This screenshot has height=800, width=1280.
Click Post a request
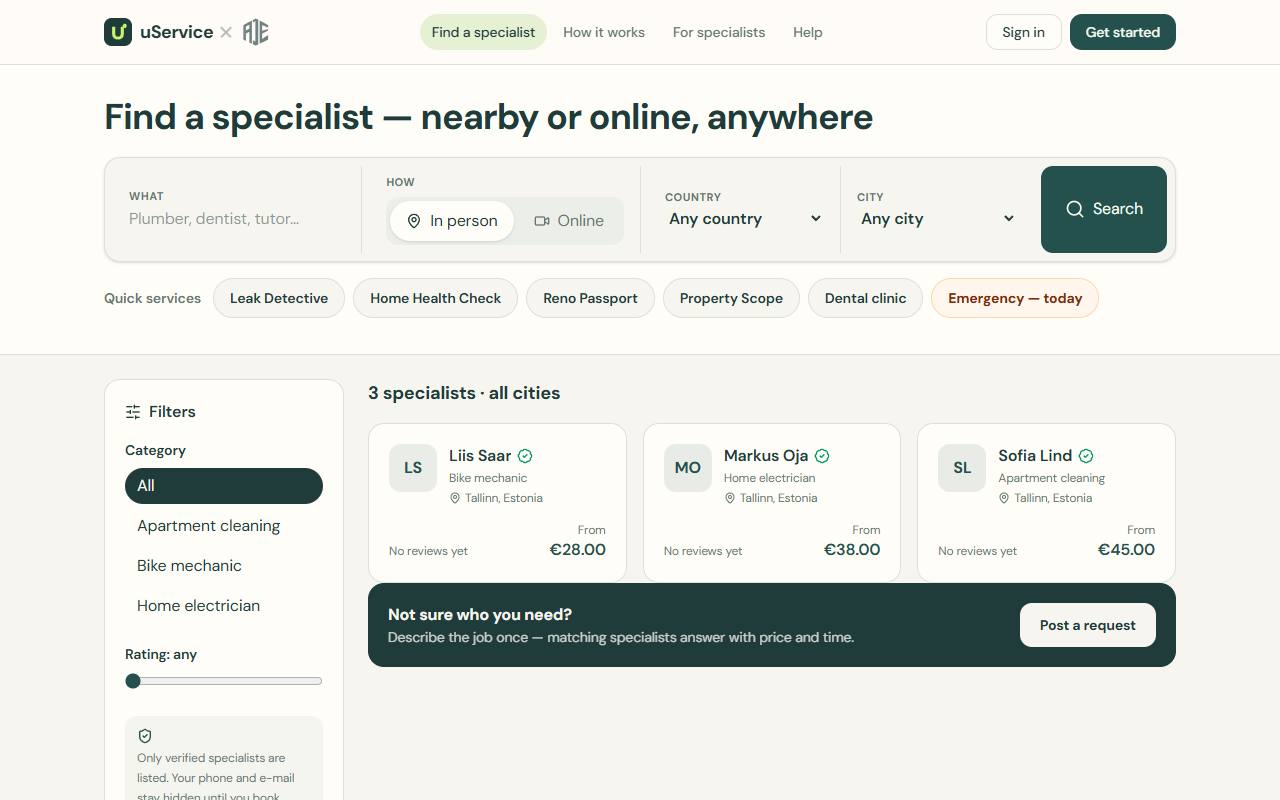1088,625
